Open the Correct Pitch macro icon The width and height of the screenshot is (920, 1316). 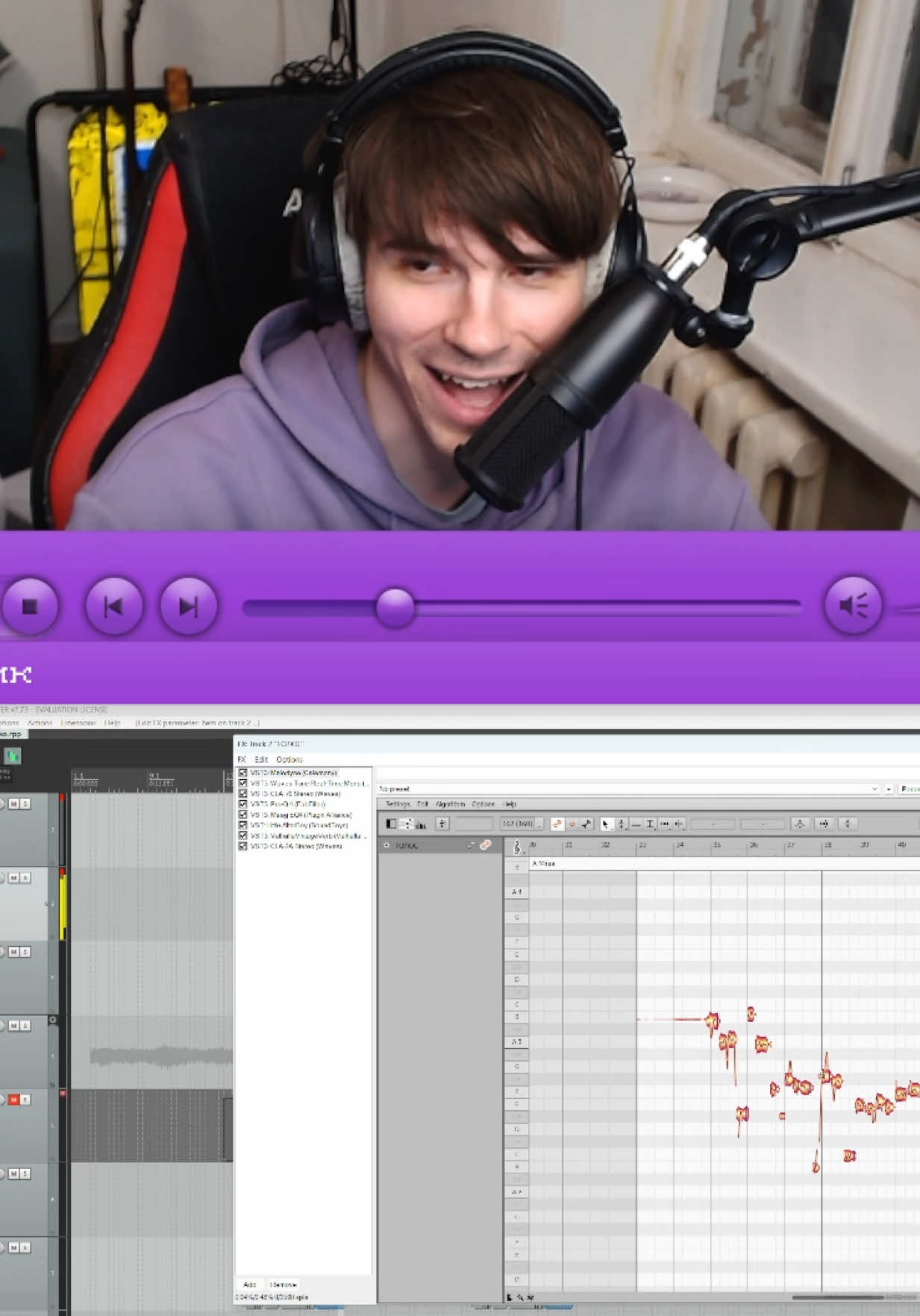[x=800, y=824]
